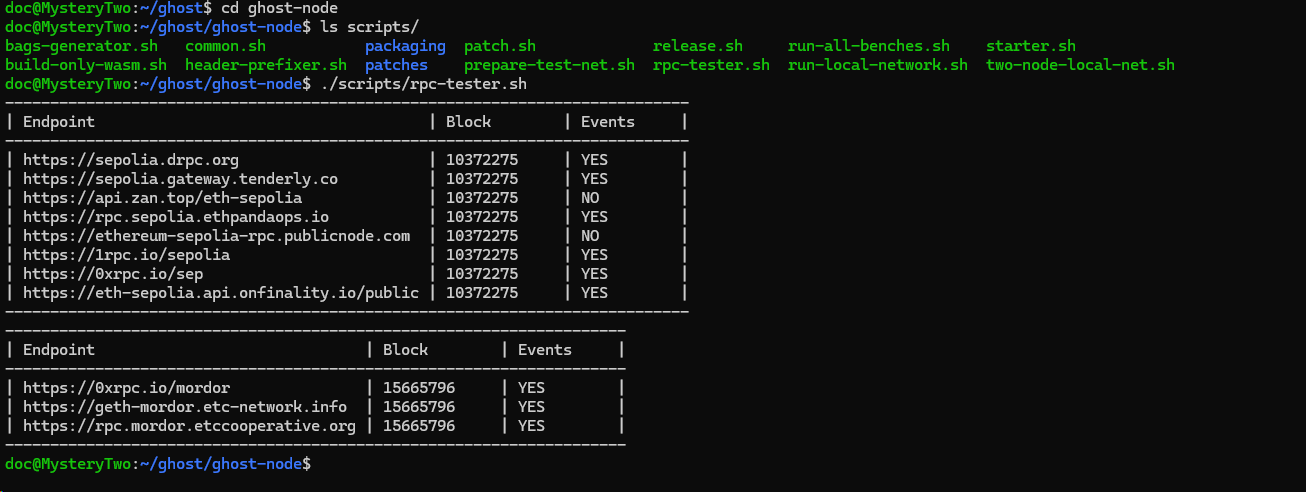The width and height of the screenshot is (1306, 492).
Task: Click the https://0xrpc.io/mordor endpoint
Action: (x=126, y=388)
